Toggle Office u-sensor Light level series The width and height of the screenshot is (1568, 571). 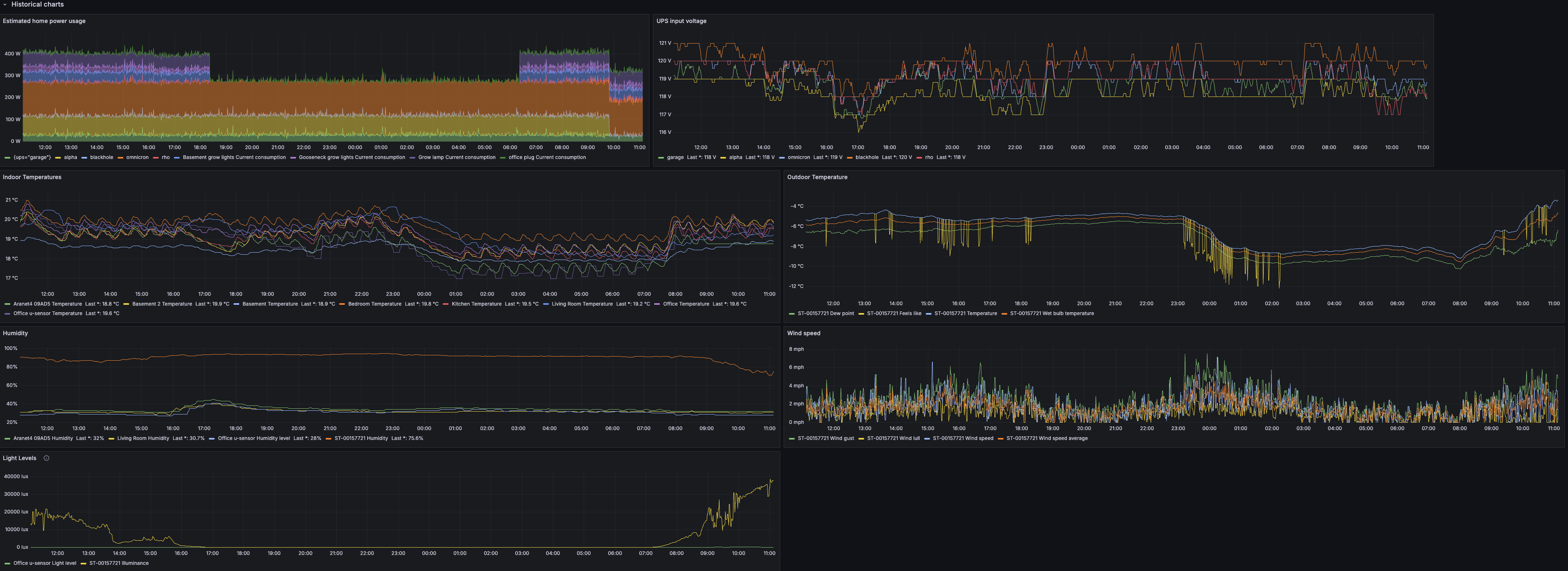tap(44, 563)
